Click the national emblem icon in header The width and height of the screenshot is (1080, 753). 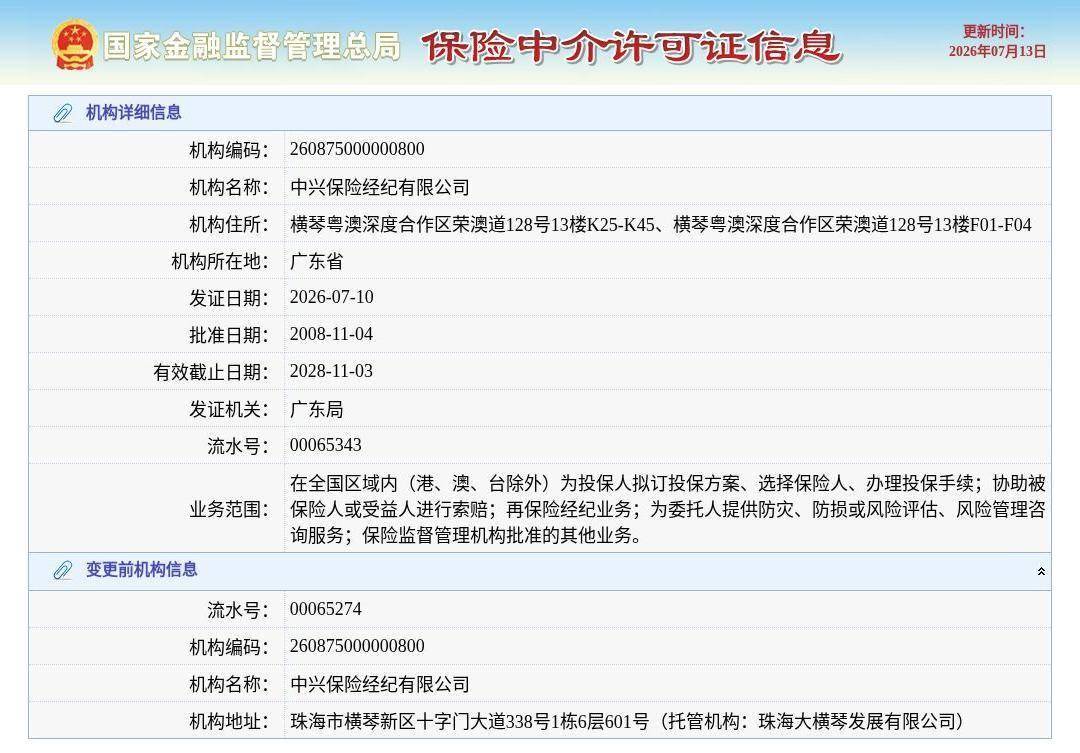(x=74, y=45)
